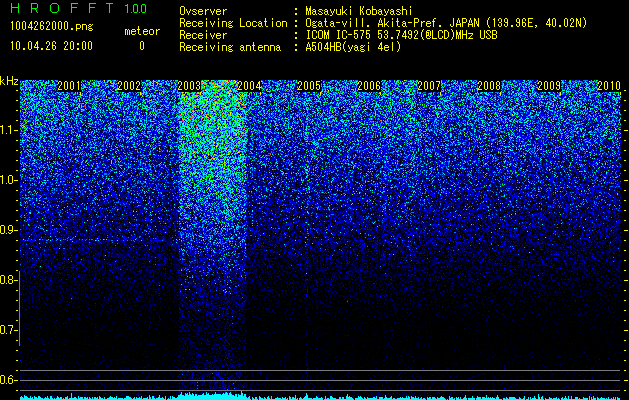
Task: Select the ICOM IC-575 53.7492 MHz USB text
Action: [401, 35]
